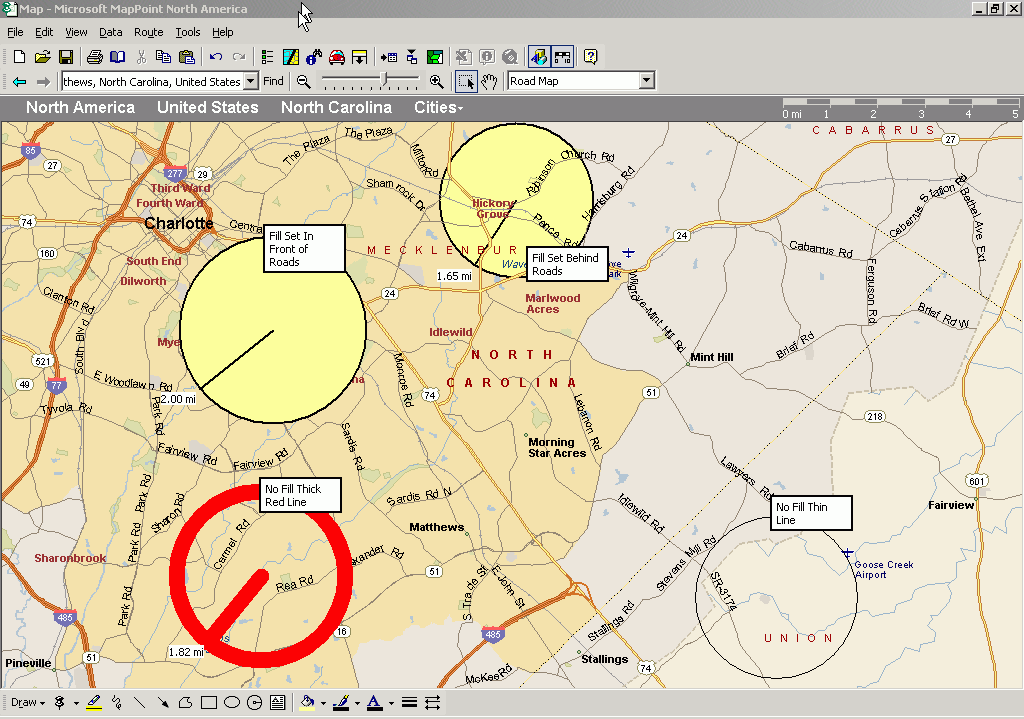1024x719 pixels.
Task: Click the Find button
Action: (x=273, y=81)
